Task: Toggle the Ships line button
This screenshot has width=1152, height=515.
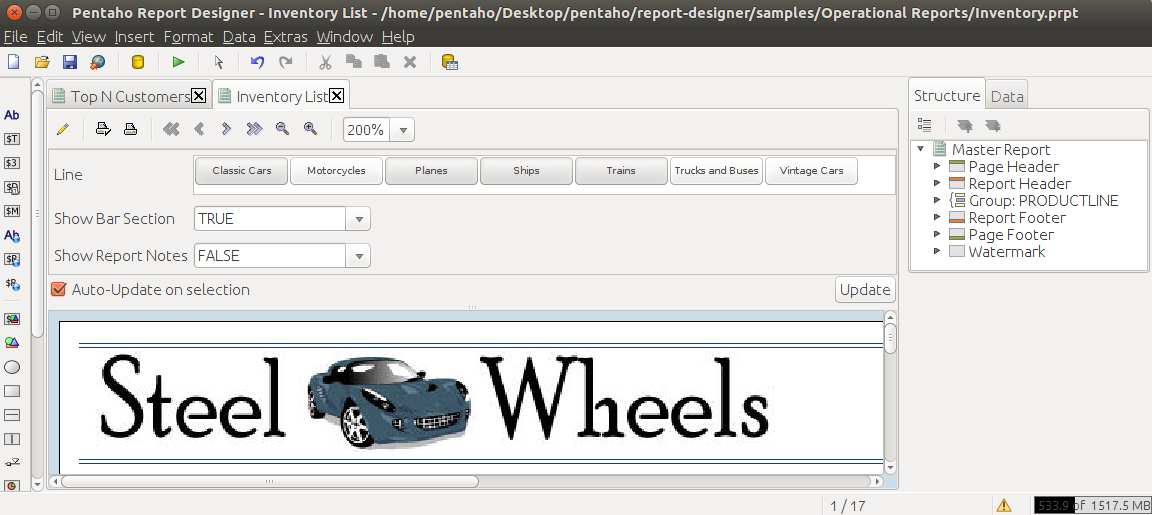Action: point(526,171)
